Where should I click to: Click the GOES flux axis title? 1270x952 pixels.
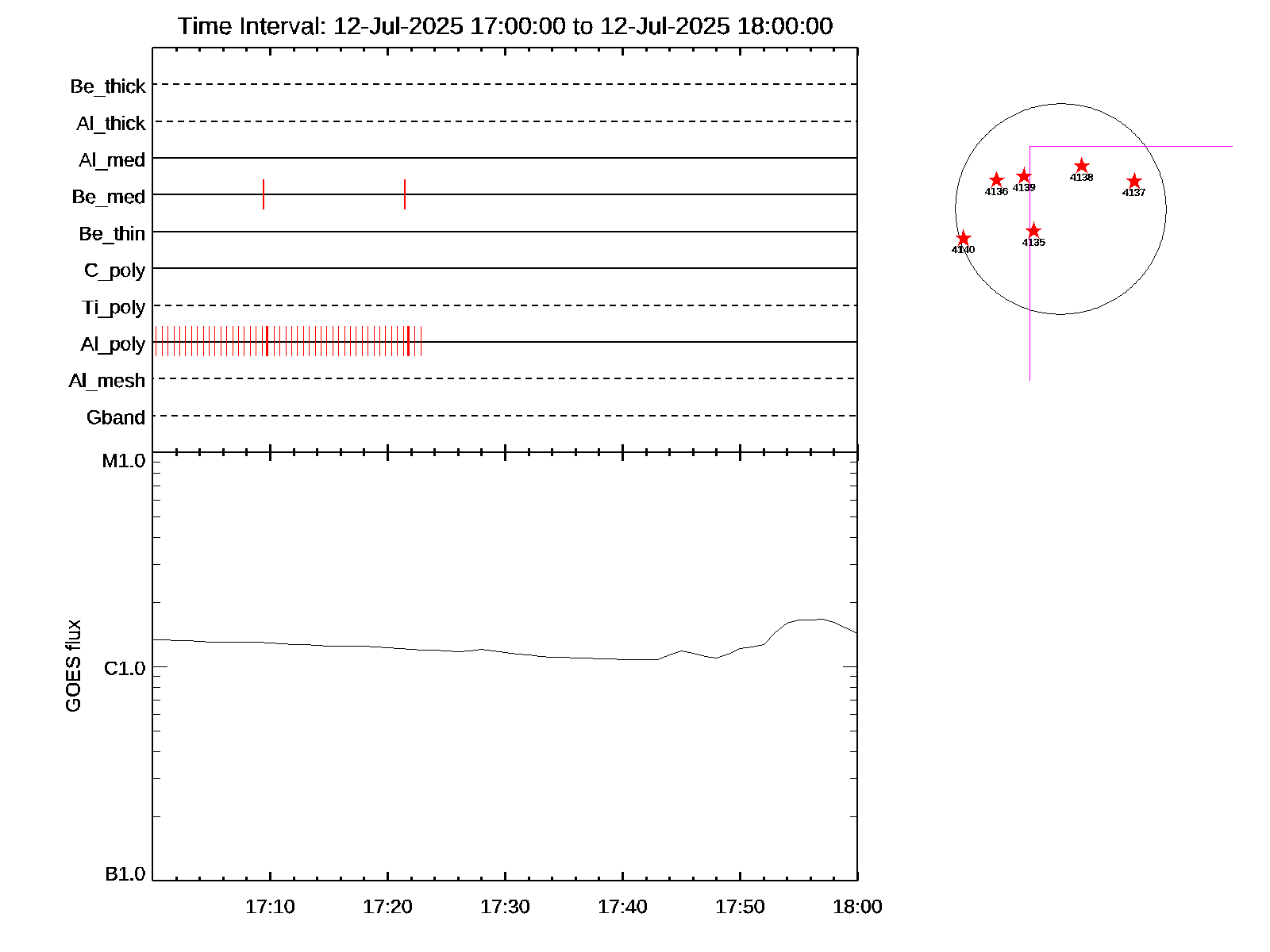(73, 666)
